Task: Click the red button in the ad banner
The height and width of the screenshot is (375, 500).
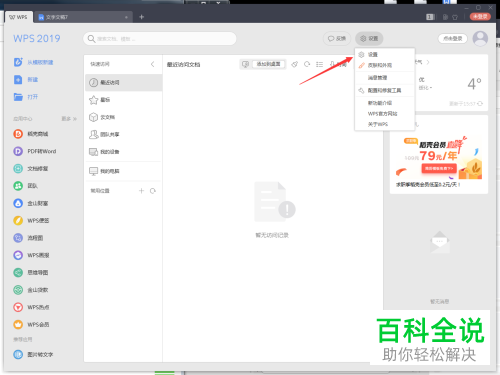Action: [439, 168]
